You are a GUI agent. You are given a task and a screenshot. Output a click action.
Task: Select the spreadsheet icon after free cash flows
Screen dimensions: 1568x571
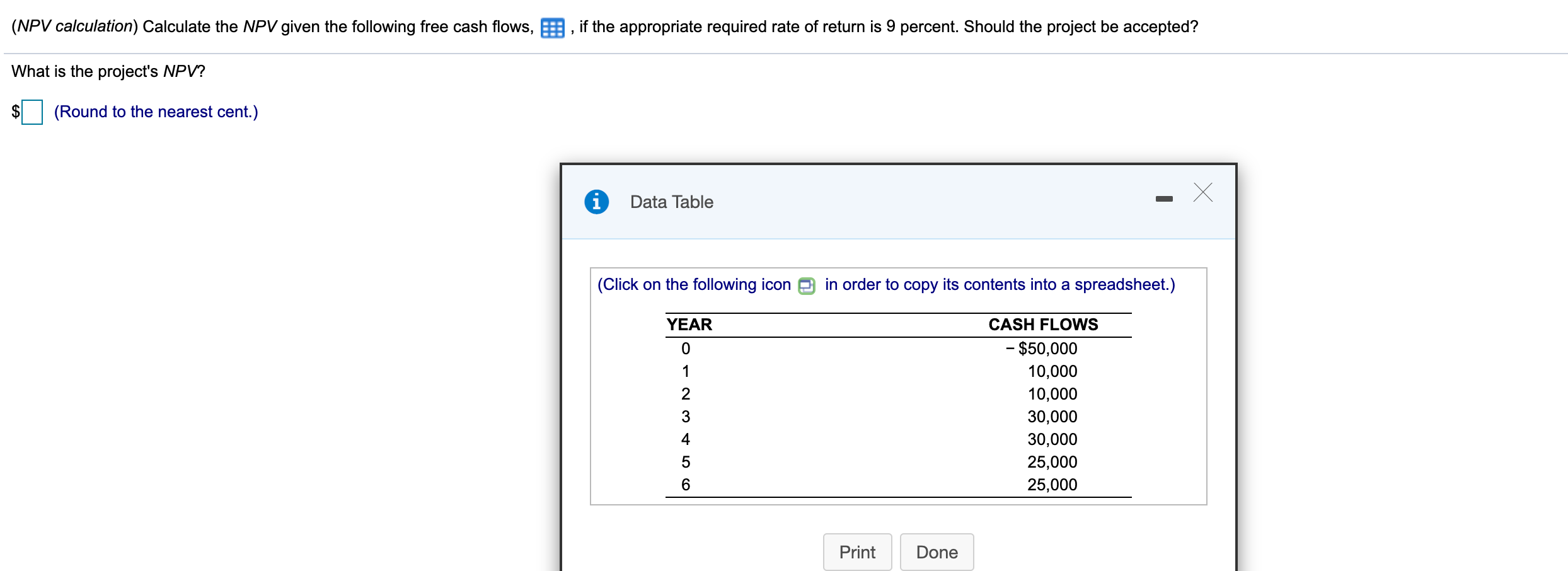(x=551, y=27)
